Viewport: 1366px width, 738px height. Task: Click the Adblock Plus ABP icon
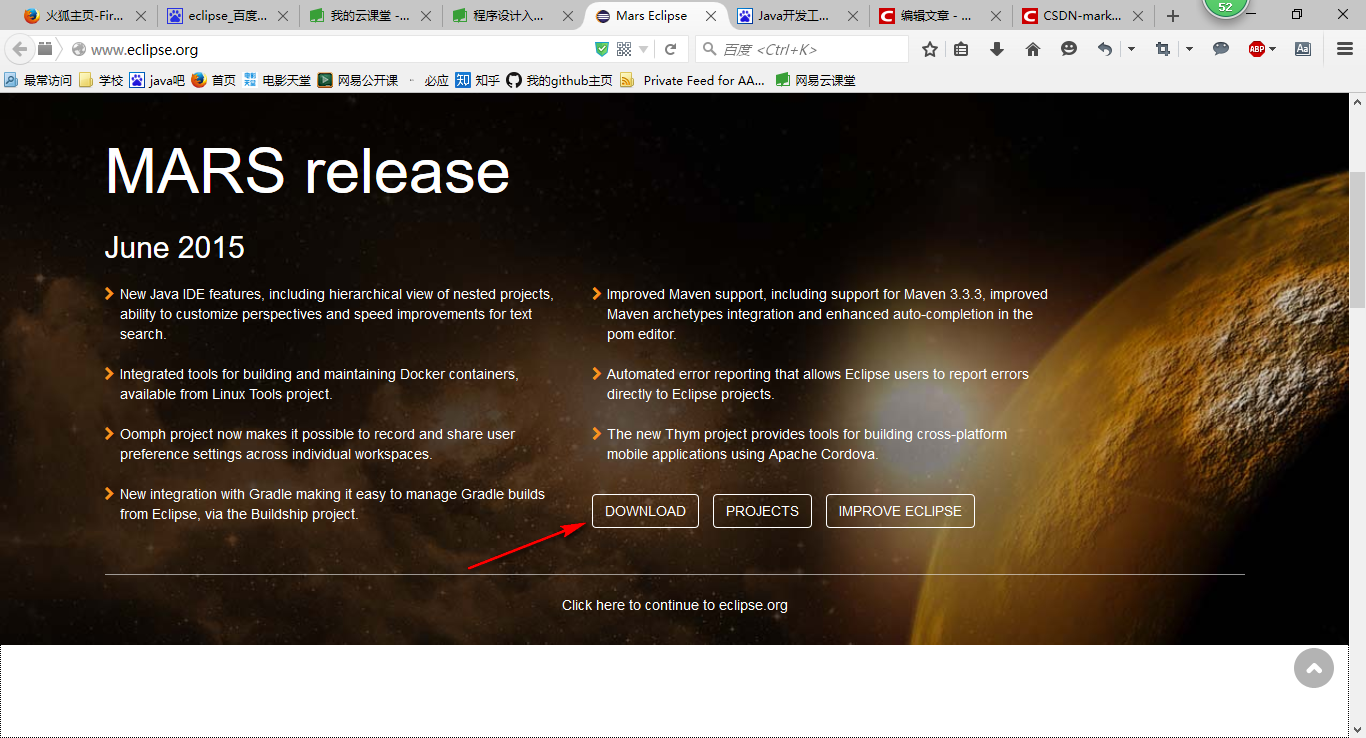(1257, 49)
